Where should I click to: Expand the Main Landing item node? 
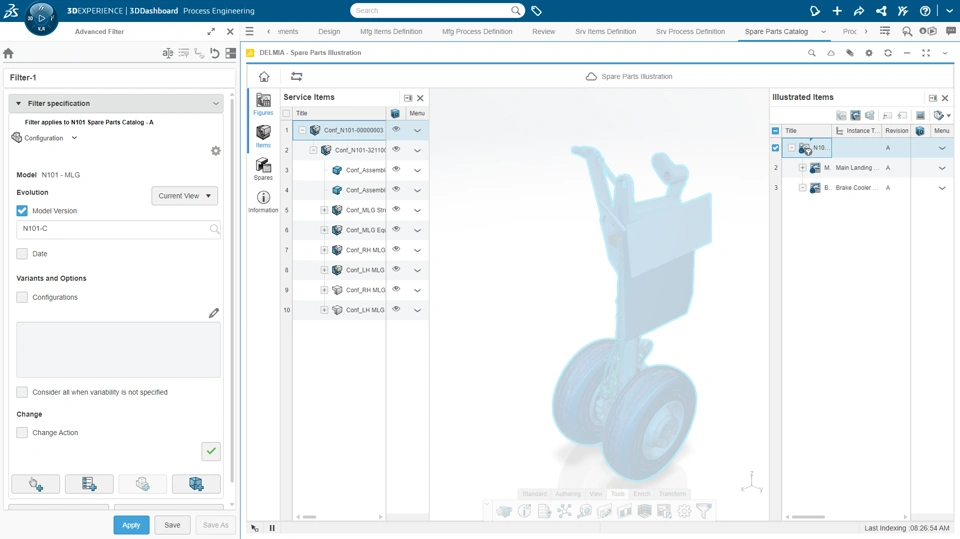tap(803, 168)
